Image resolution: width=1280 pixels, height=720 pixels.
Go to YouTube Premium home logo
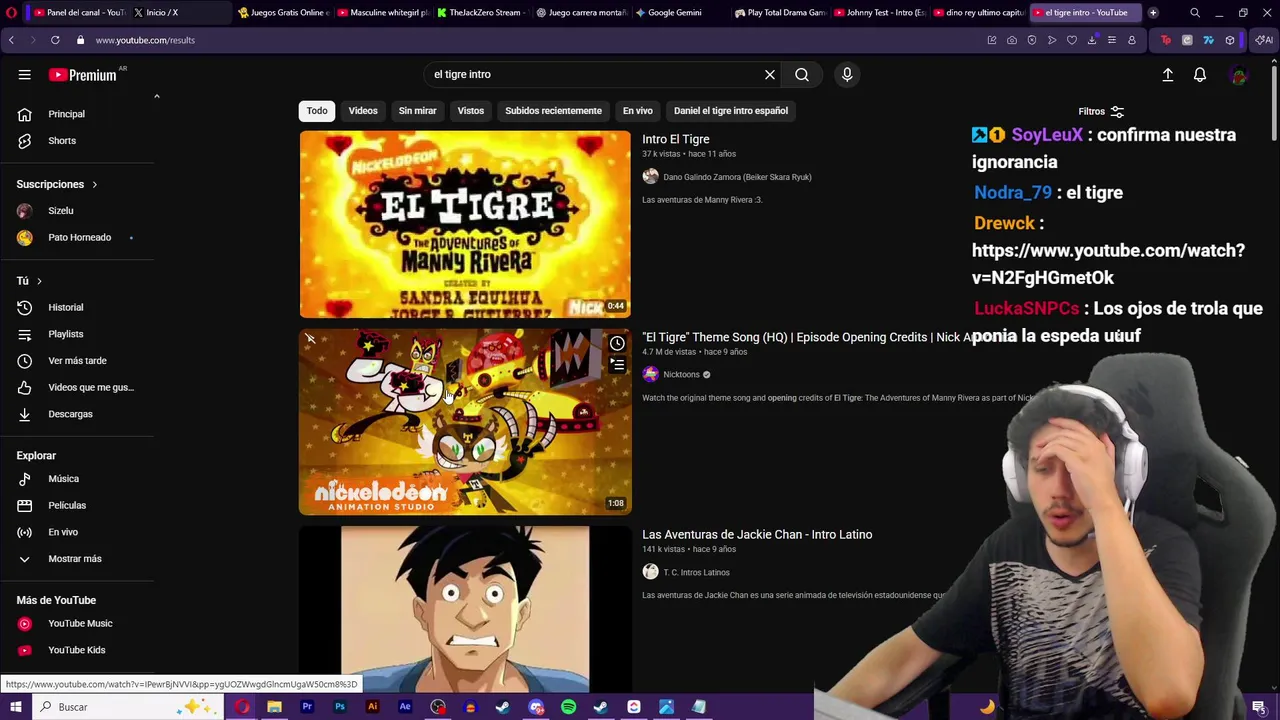pyautogui.click(x=83, y=74)
